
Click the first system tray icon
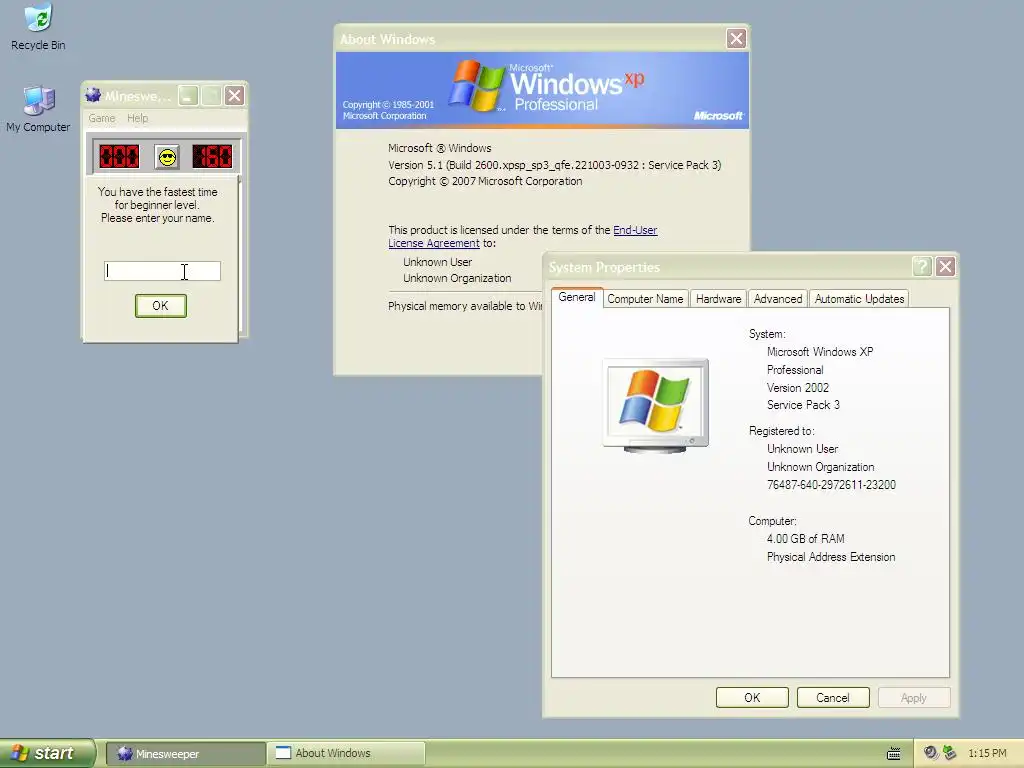tap(931, 753)
